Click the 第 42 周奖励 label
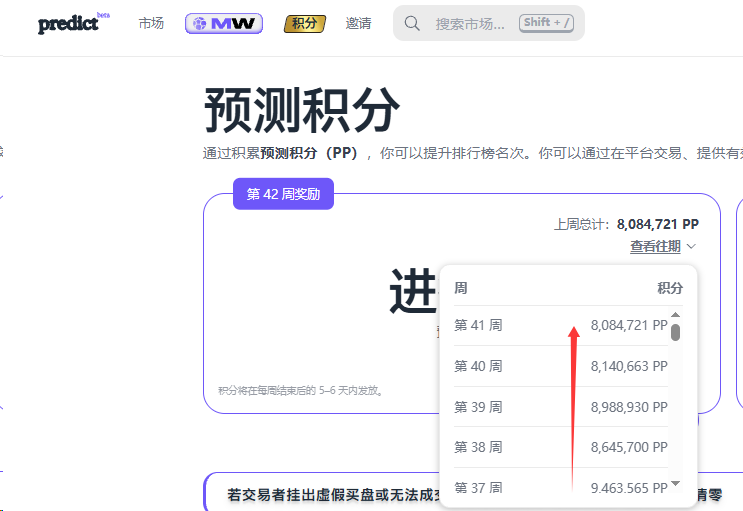 pos(283,194)
